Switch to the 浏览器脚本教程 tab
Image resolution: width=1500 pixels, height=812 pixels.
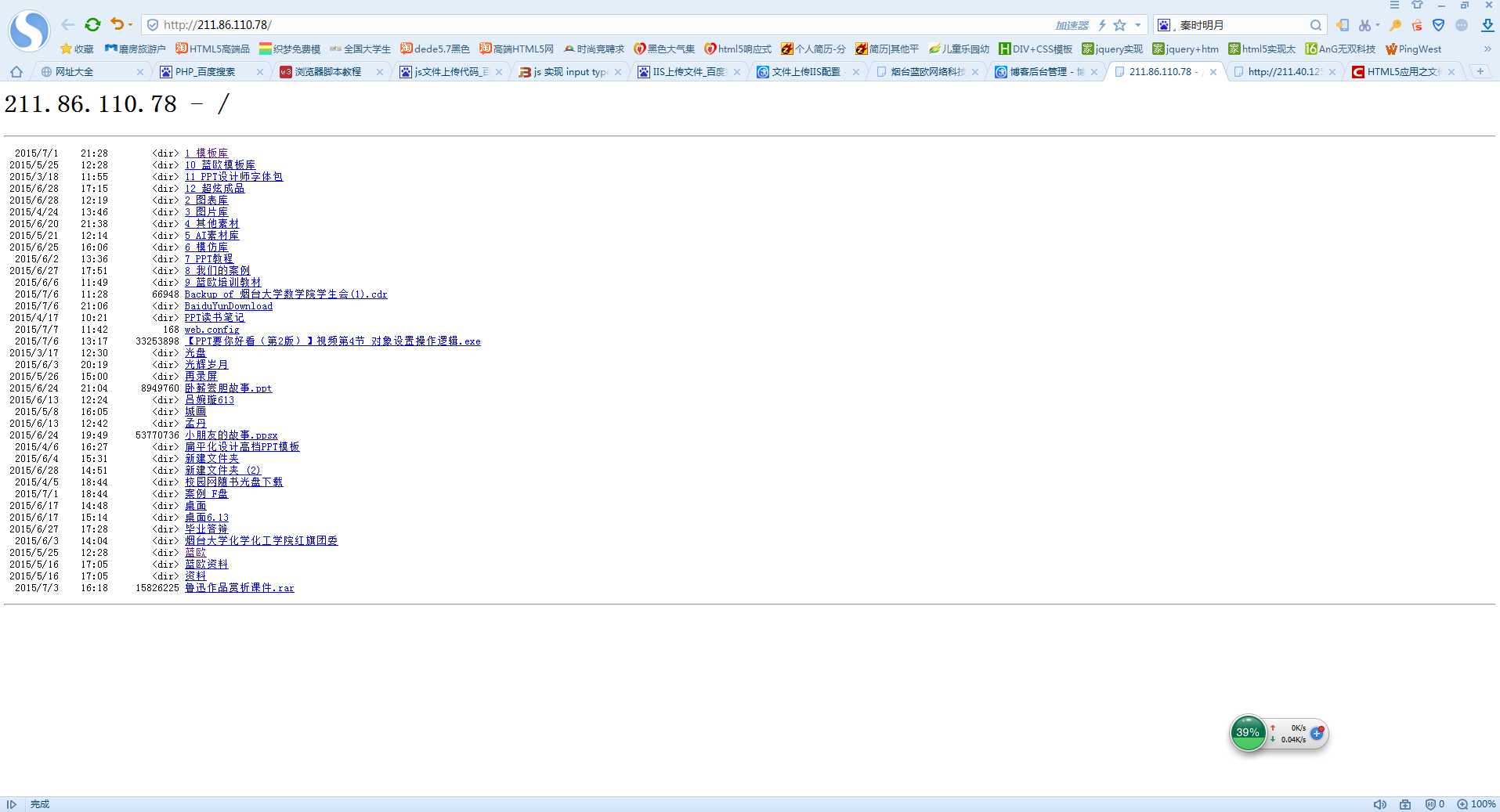332,71
